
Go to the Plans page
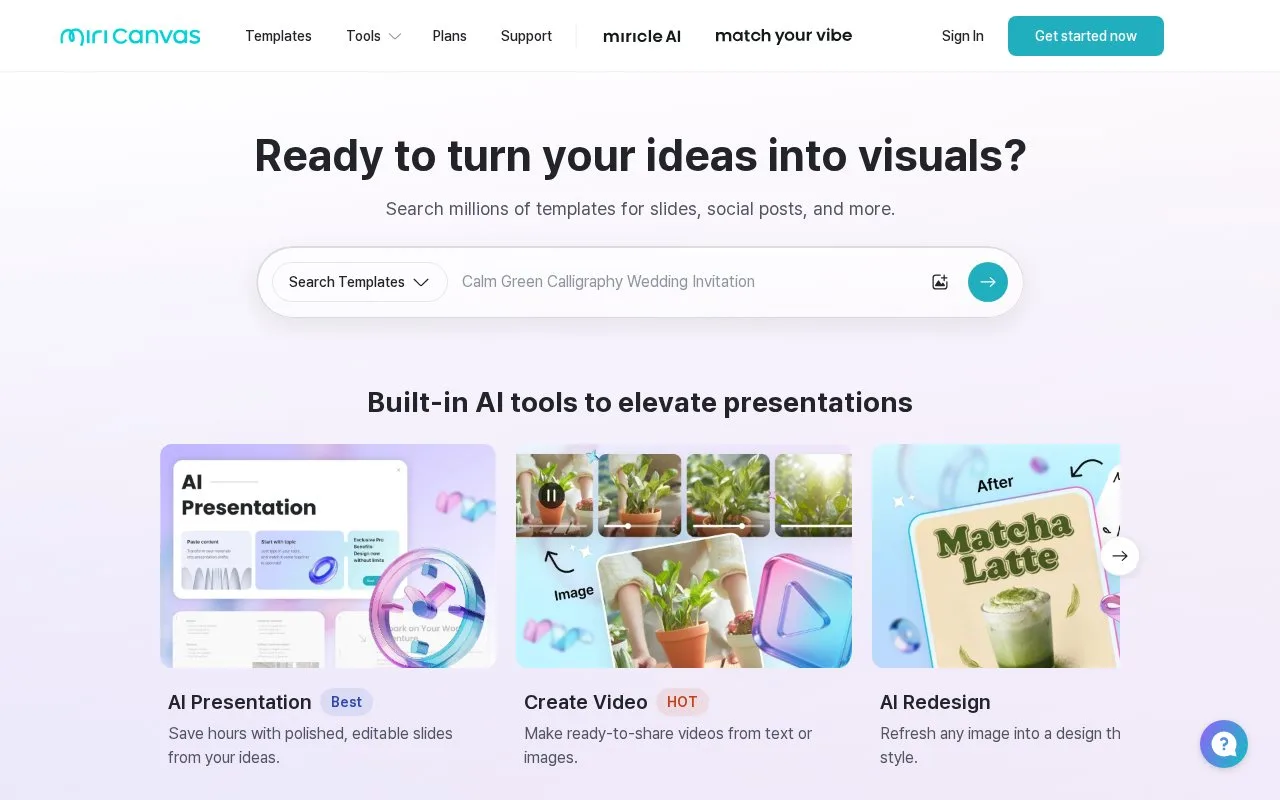pos(450,36)
